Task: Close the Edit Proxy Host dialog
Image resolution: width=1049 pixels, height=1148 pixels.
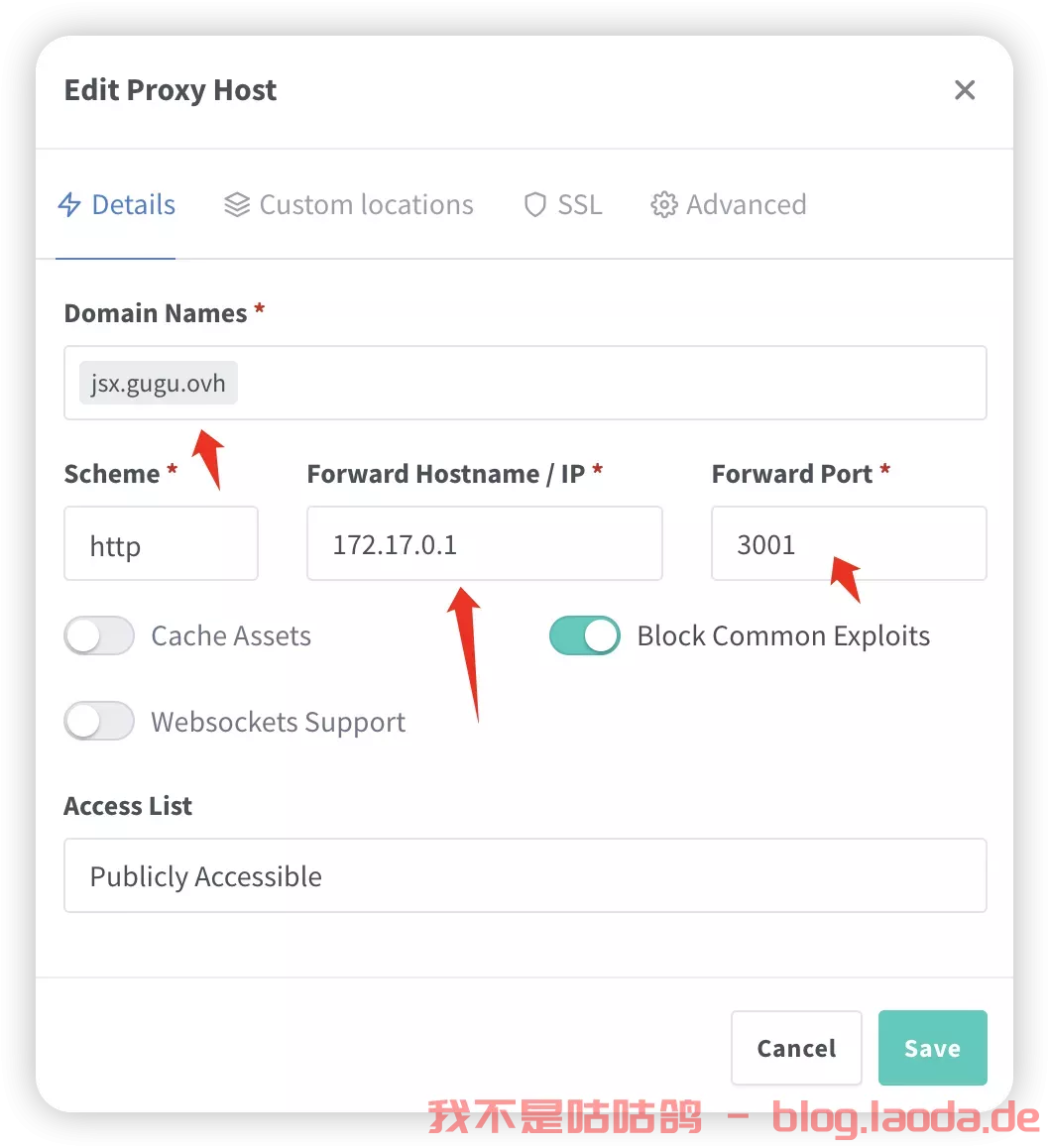Action: [x=965, y=90]
